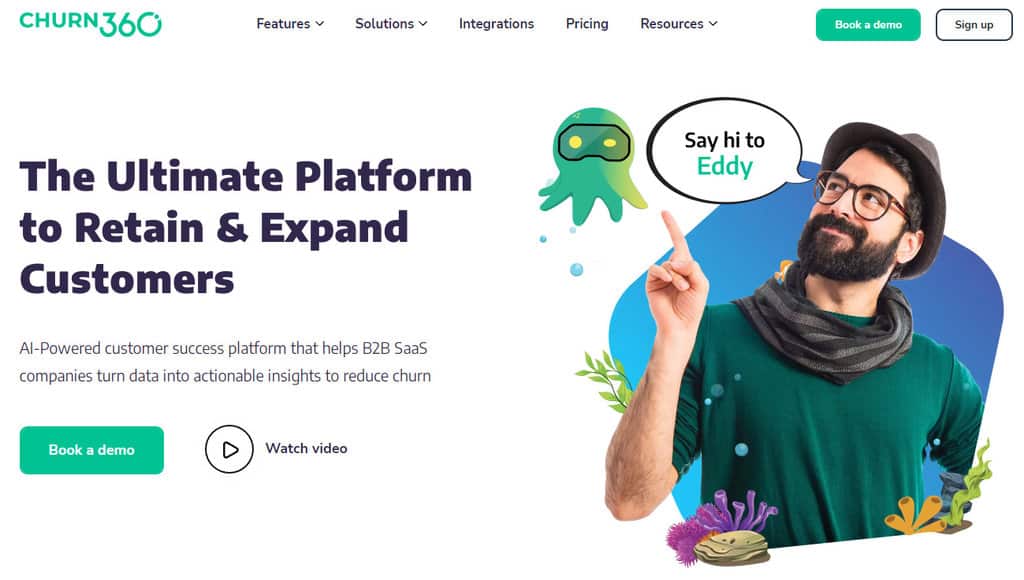Image resolution: width=1024 pixels, height=580 pixels.
Task: Click the header Book a demo button
Action: click(x=868, y=25)
